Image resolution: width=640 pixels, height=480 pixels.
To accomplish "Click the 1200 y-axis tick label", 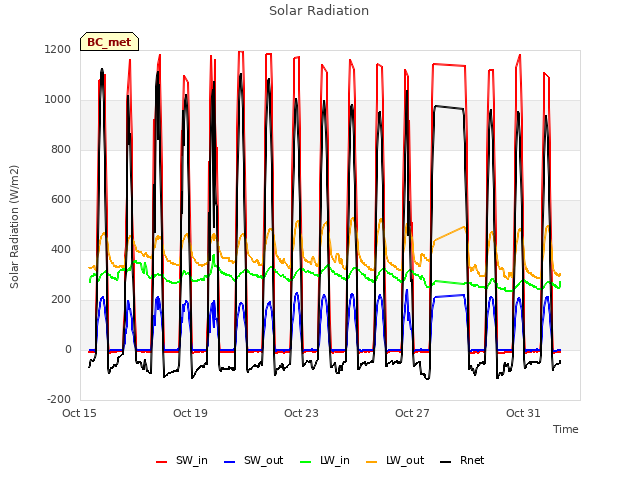I will pos(58,49).
